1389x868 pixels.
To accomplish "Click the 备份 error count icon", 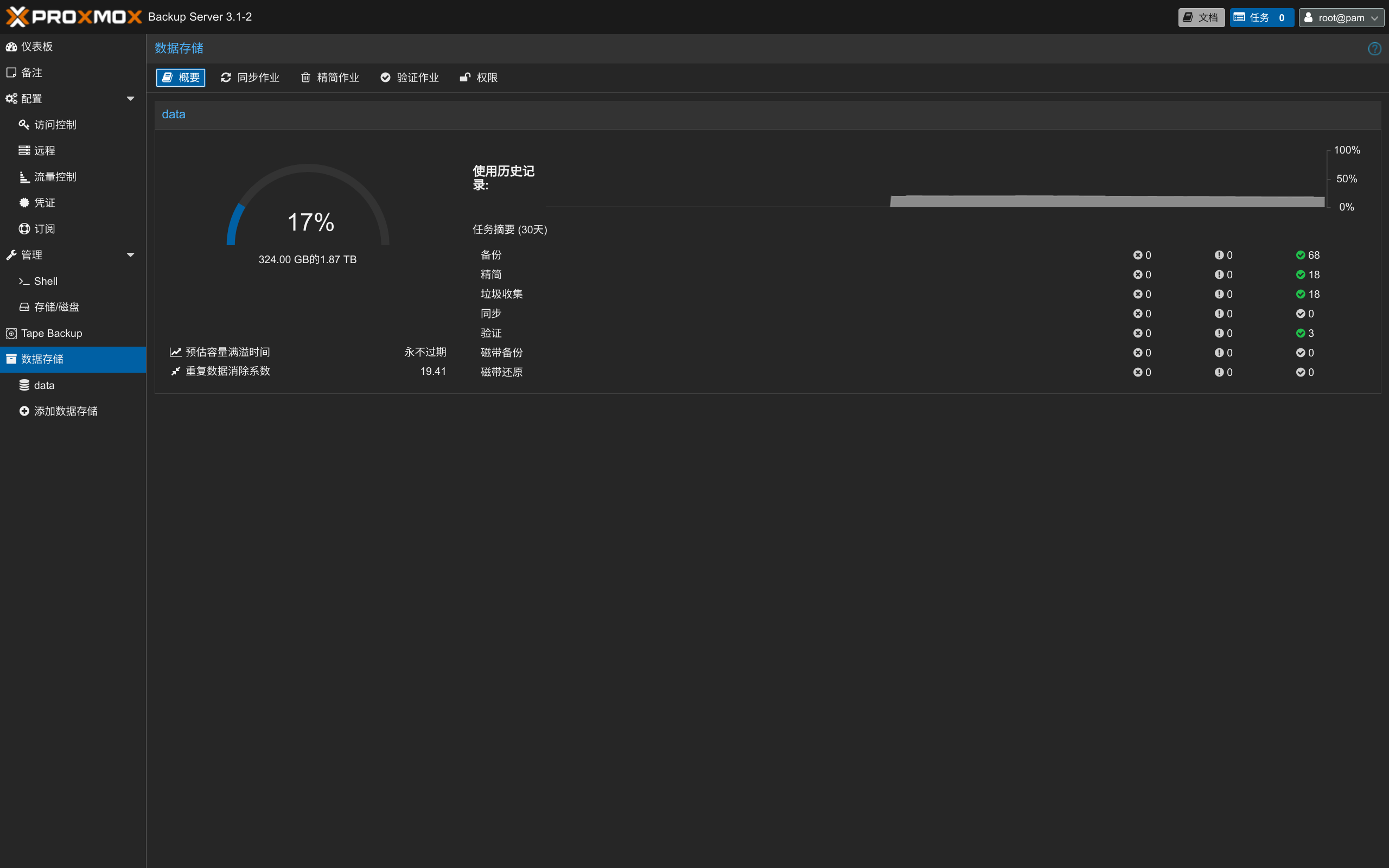I will [x=1137, y=255].
